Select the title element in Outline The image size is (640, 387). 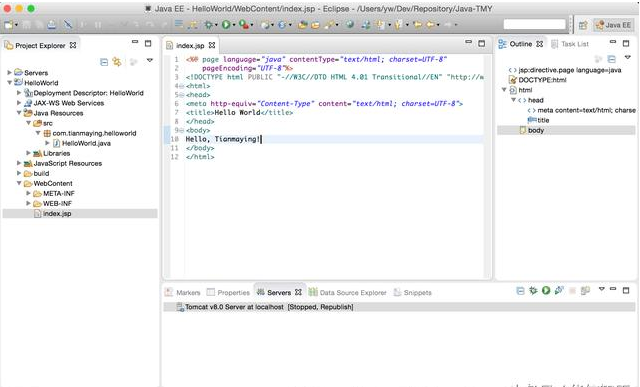click(x=543, y=120)
